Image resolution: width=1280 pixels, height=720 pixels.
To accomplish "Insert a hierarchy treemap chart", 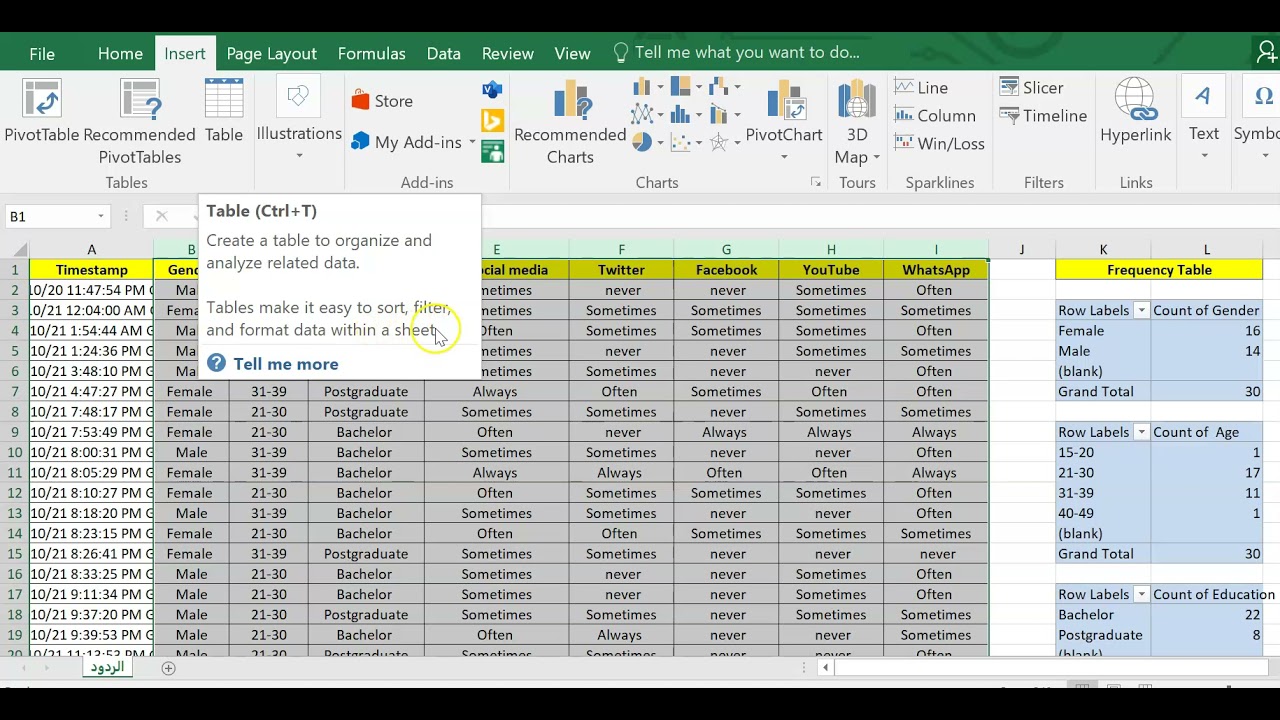I will click(681, 88).
